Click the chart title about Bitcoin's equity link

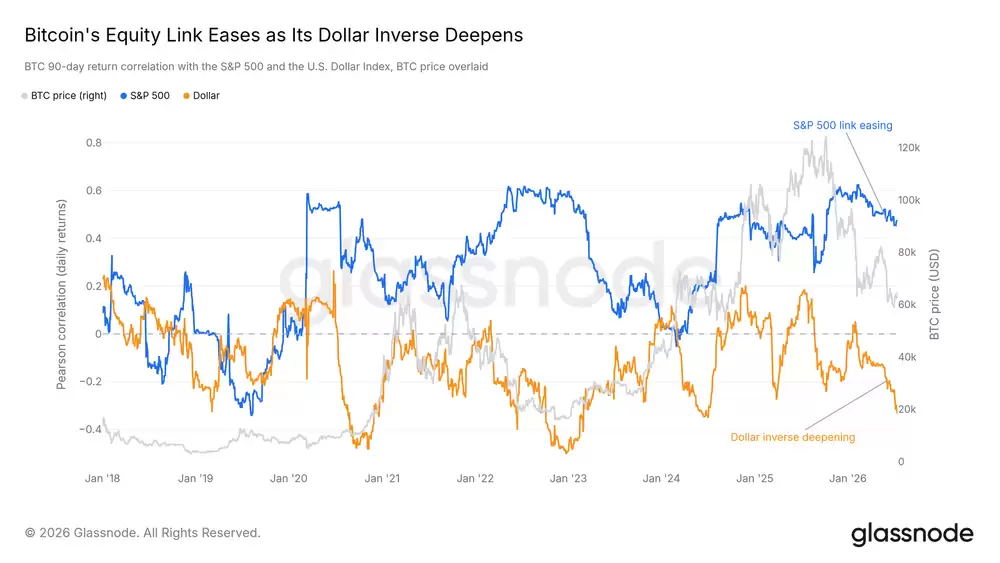point(274,35)
